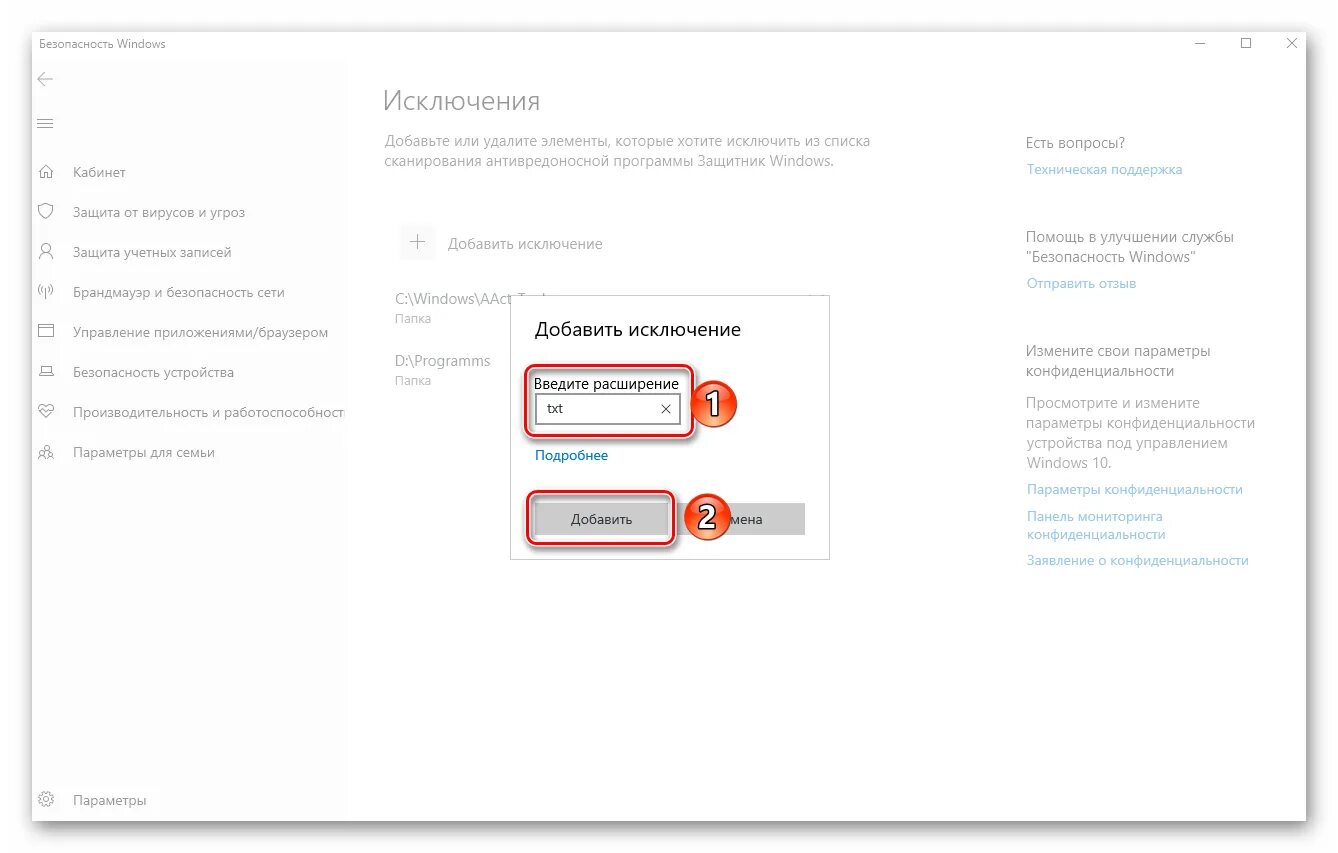
Task: Click the Добавить исключение label
Action: (525, 243)
